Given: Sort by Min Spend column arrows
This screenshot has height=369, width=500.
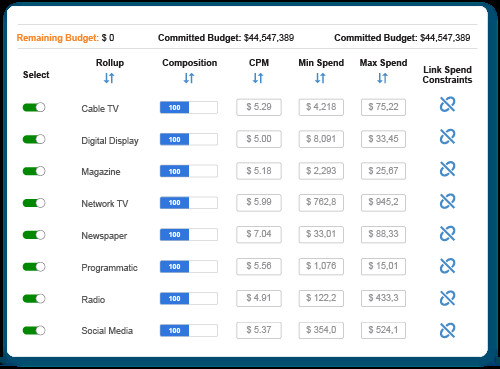Looking at the screenshot, I should (x=320, y=78).
